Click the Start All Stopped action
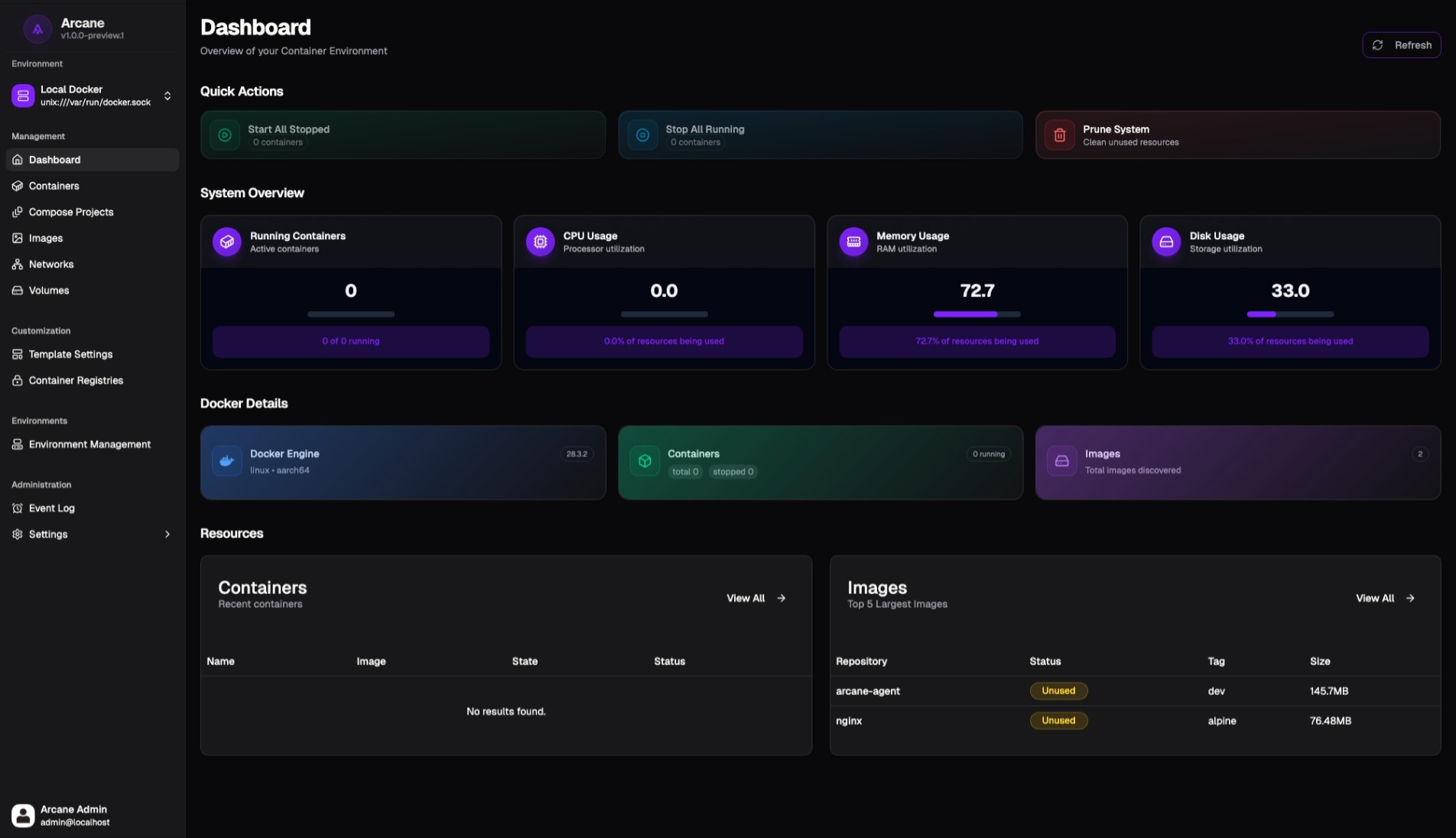The width and height of the screenshot is (1456, 838). (x=402, y=135)
